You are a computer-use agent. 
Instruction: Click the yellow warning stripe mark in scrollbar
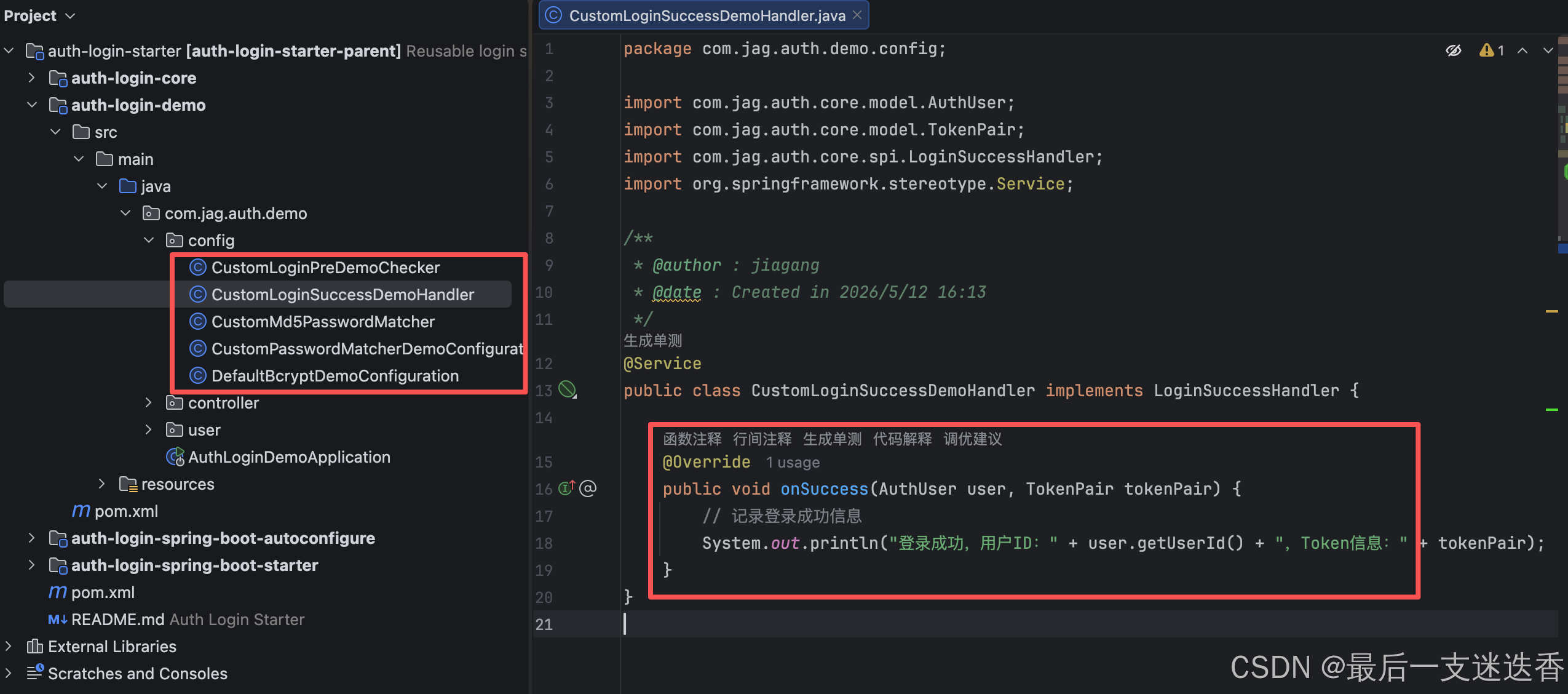[1552, 311]
